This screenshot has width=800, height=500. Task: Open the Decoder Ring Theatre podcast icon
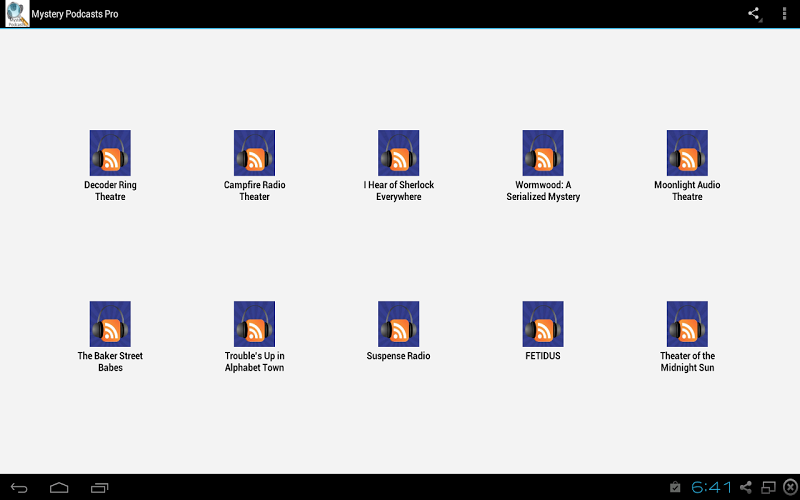(110, 153)
